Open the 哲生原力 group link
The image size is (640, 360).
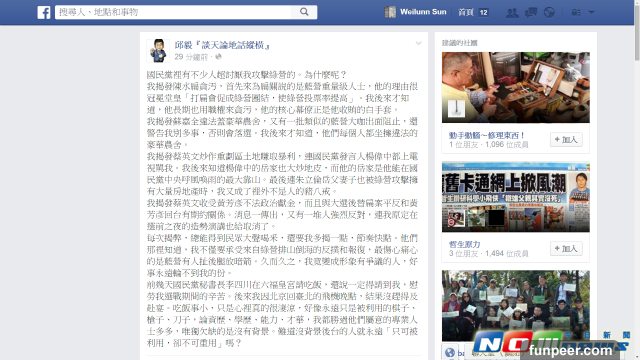(464, 244)
